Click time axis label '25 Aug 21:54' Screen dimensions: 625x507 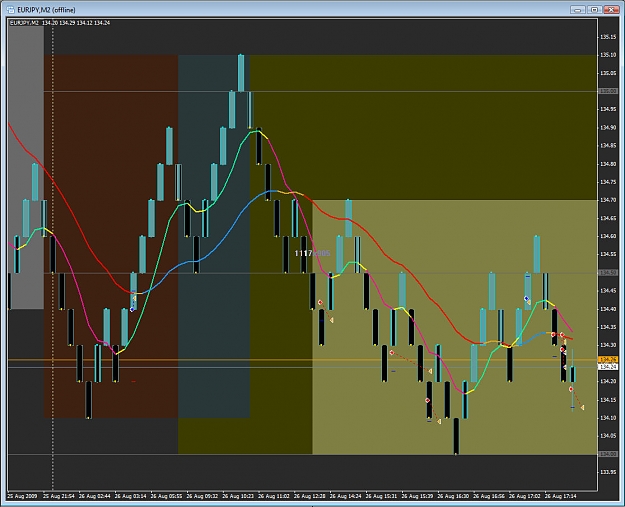(59, 496)
